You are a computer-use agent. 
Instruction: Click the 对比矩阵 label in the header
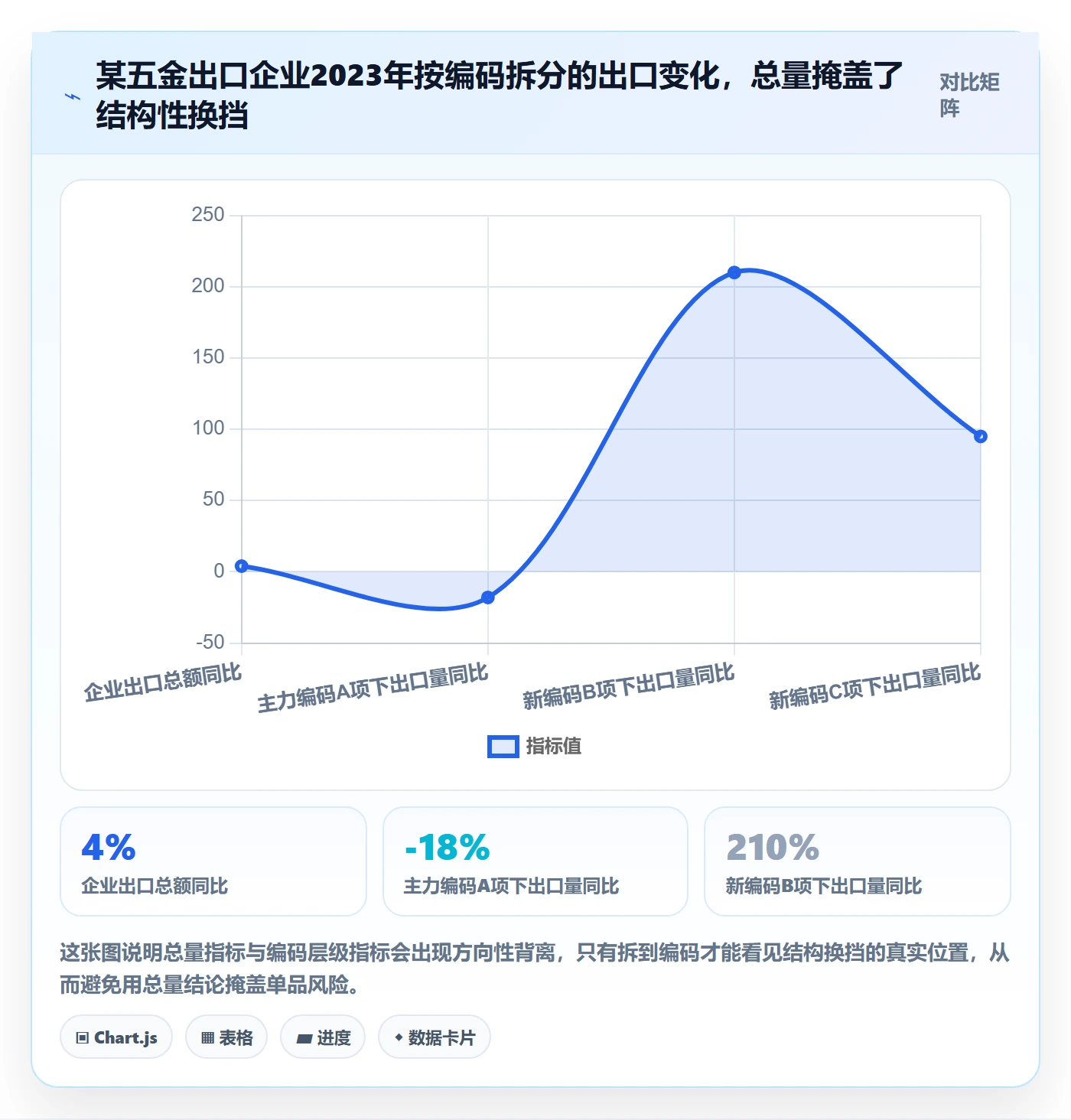(x=969, y=96)
